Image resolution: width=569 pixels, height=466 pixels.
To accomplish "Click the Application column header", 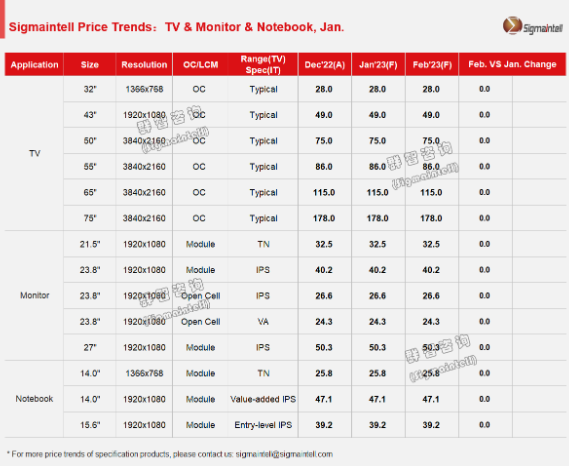I will click(x=34, y=65).
